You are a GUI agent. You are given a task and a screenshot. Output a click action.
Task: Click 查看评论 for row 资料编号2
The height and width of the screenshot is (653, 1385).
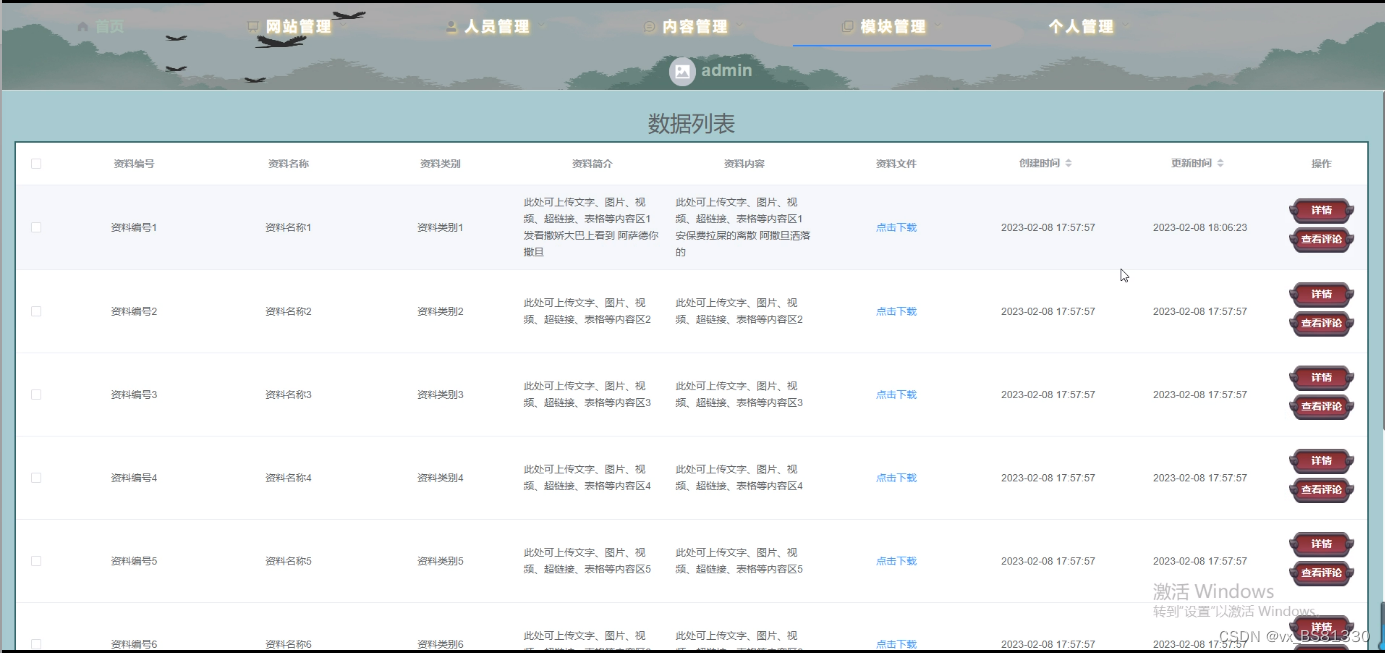(1321, 323)
